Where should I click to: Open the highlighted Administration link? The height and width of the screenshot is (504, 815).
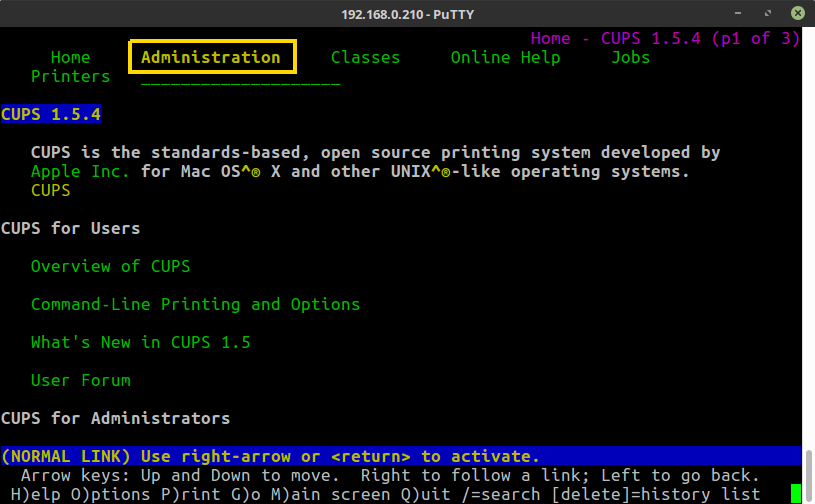[x=211, y=57]
